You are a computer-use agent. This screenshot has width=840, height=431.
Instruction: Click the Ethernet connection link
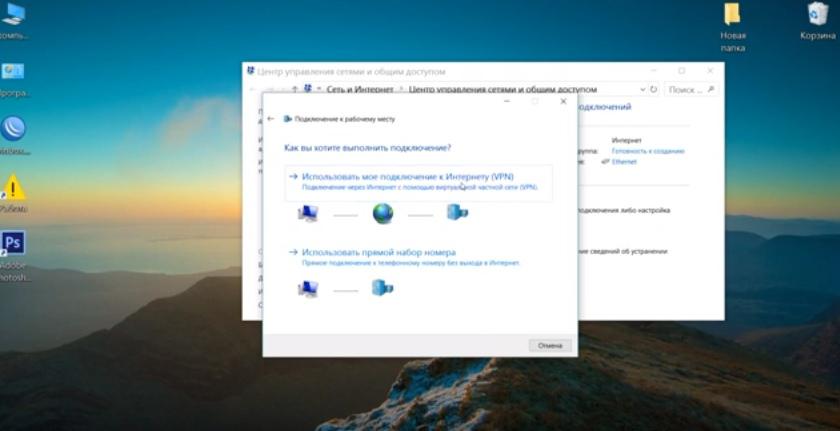(625, 161)
